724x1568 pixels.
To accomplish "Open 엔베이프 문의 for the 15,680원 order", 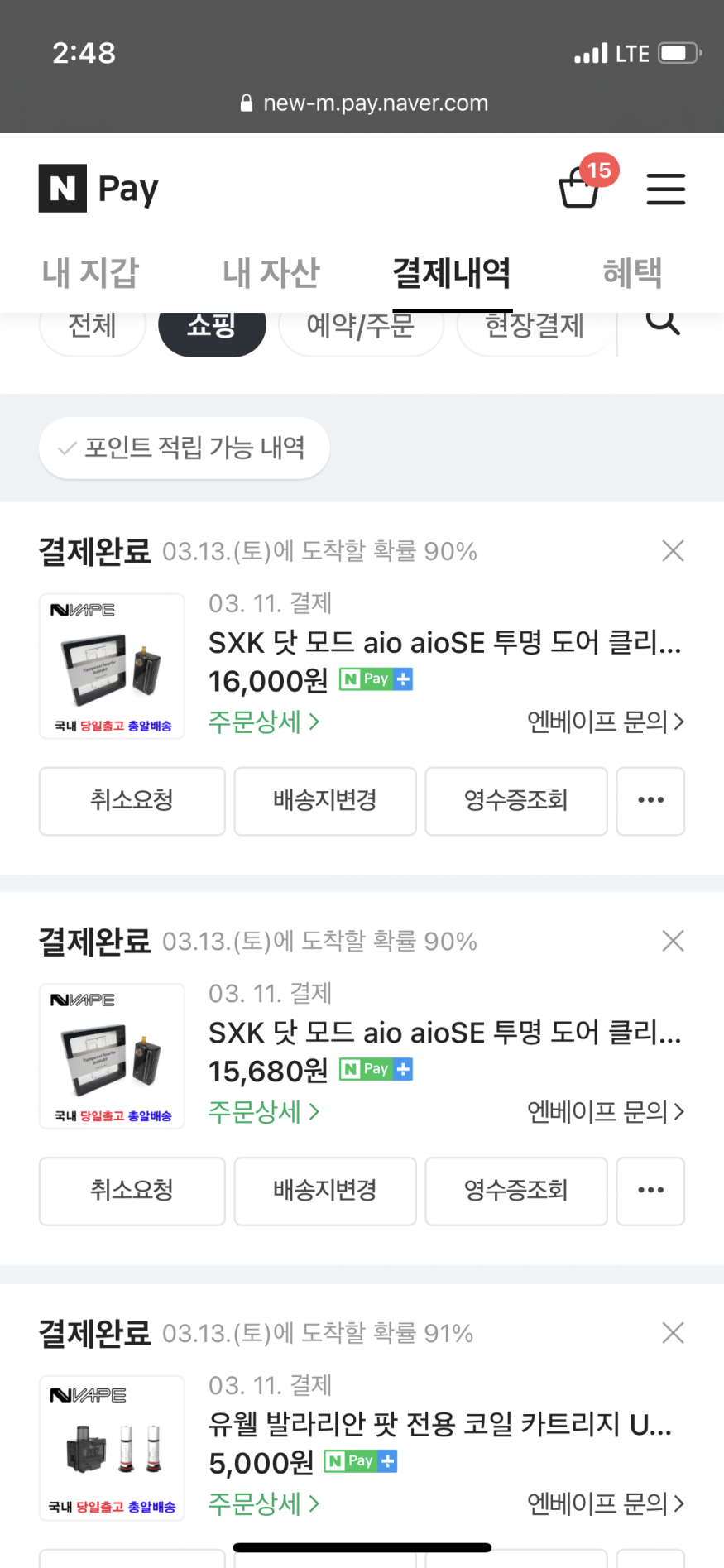I will click(605, 1111).
